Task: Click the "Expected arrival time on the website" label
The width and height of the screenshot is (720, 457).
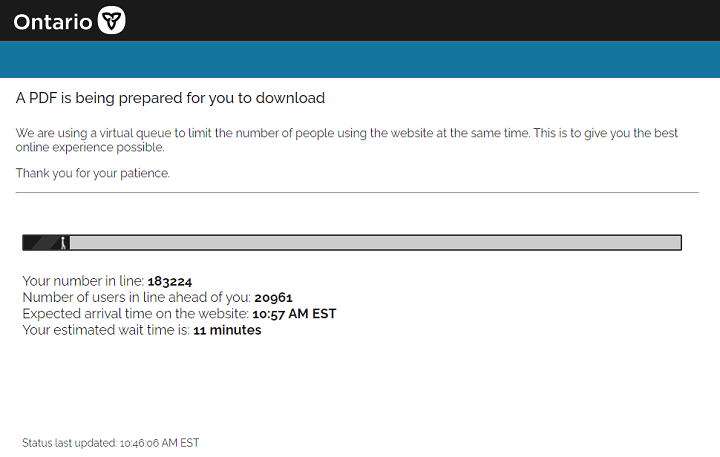Action: pyautogui.click(x=135, y=314)
